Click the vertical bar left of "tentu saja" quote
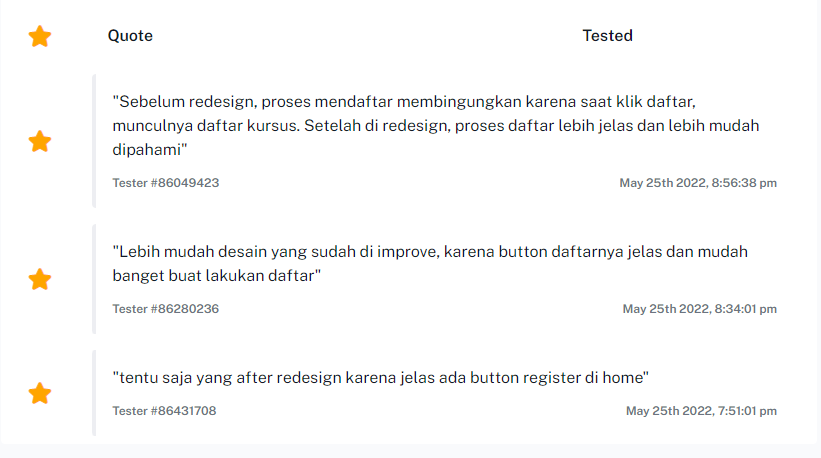 [94, 393]
